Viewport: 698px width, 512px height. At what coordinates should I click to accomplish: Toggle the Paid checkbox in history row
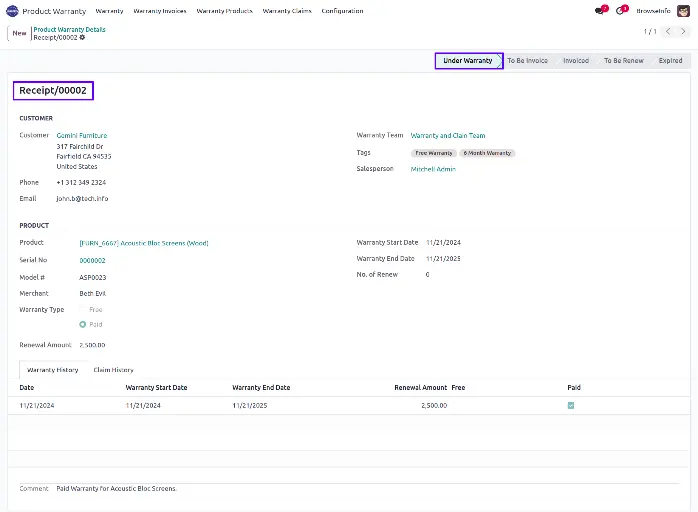(x=571, y=405)
